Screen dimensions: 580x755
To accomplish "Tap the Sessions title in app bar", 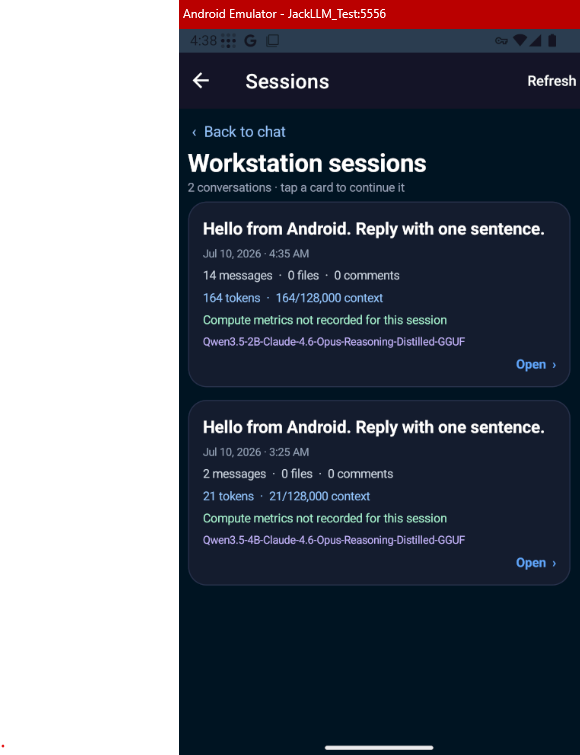I will pyautogui.click(x=287, y=81).
